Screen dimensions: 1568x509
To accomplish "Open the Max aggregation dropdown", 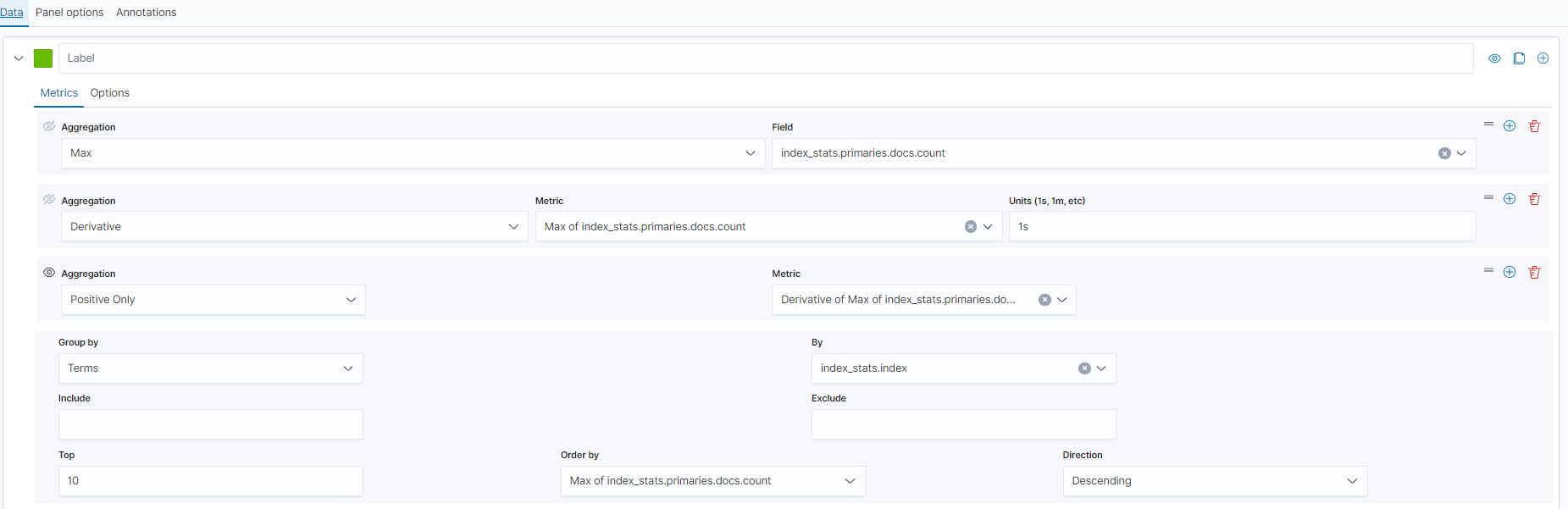I will (x=411, y=153).
